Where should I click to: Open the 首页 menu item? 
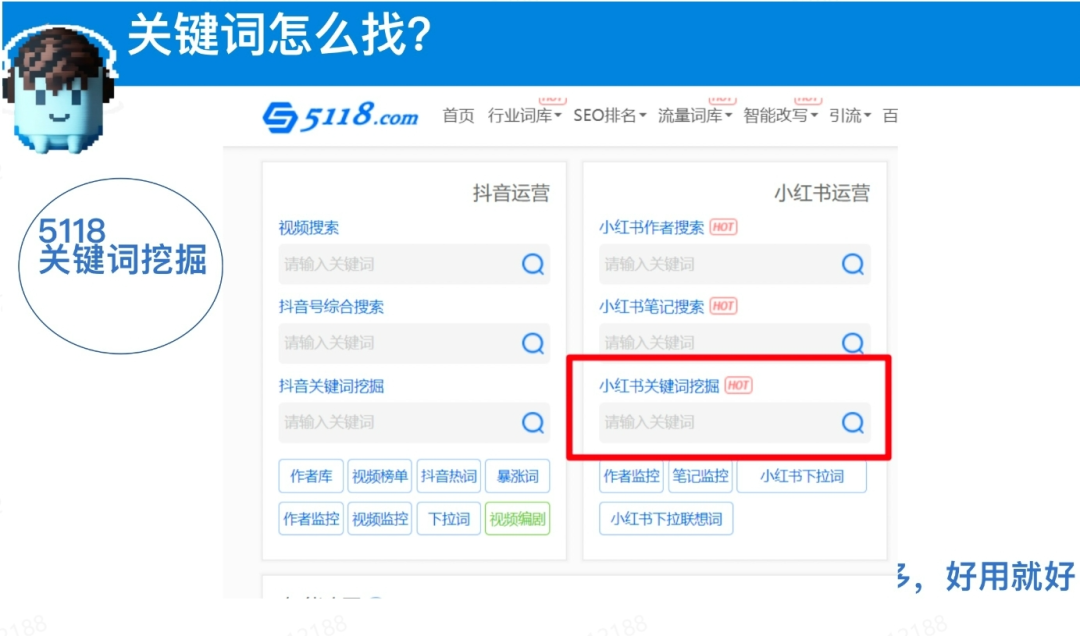(x=458, y=116)
